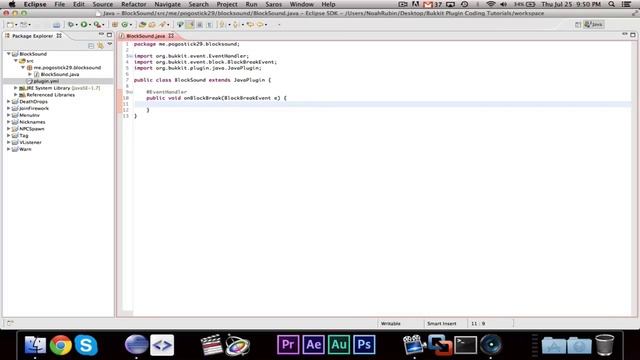Viewport: 640px width, 360px height.
Task: Toggle Link with Editor in Package Explorer
Action: pos(100,46)
